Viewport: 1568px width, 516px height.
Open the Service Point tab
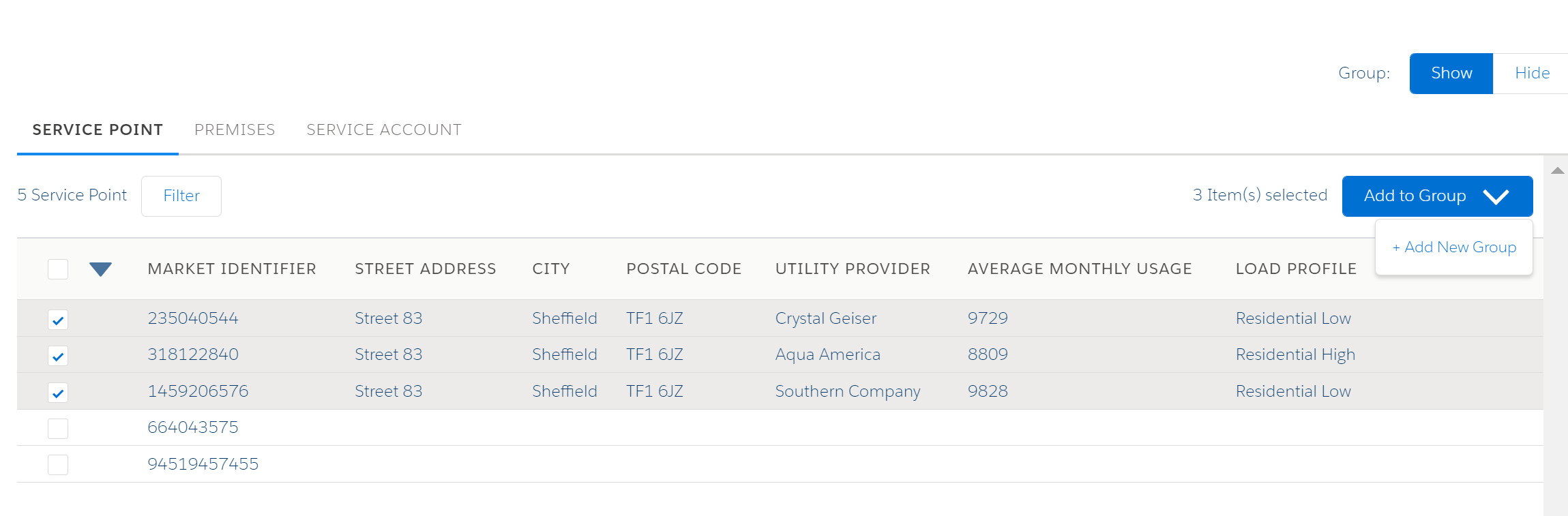pyautogui.click(x=97, y=130)
